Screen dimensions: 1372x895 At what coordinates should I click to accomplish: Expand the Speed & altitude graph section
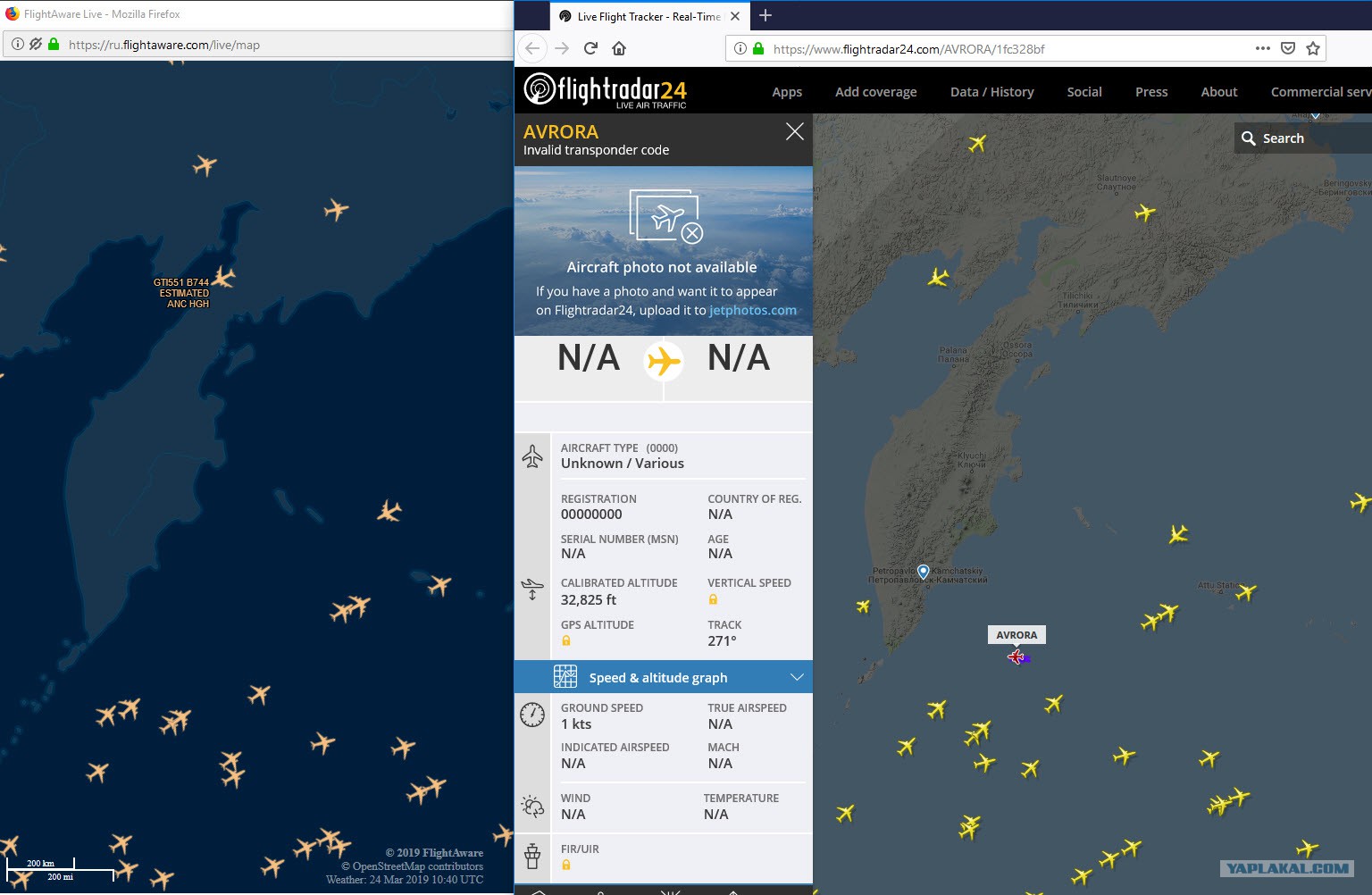coord(664,677)
